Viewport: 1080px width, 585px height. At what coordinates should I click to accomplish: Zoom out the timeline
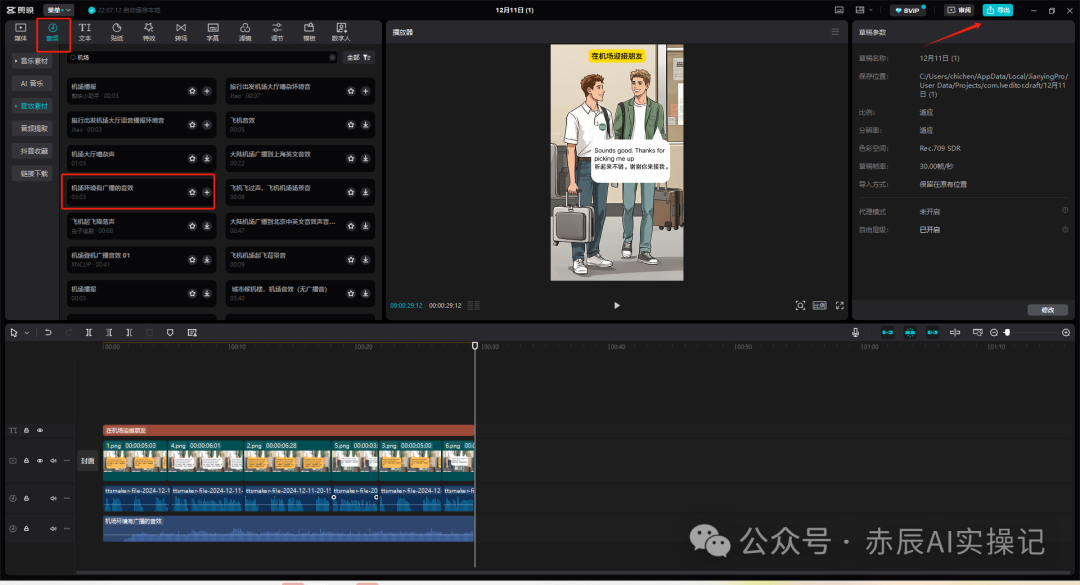pos(994,333)
